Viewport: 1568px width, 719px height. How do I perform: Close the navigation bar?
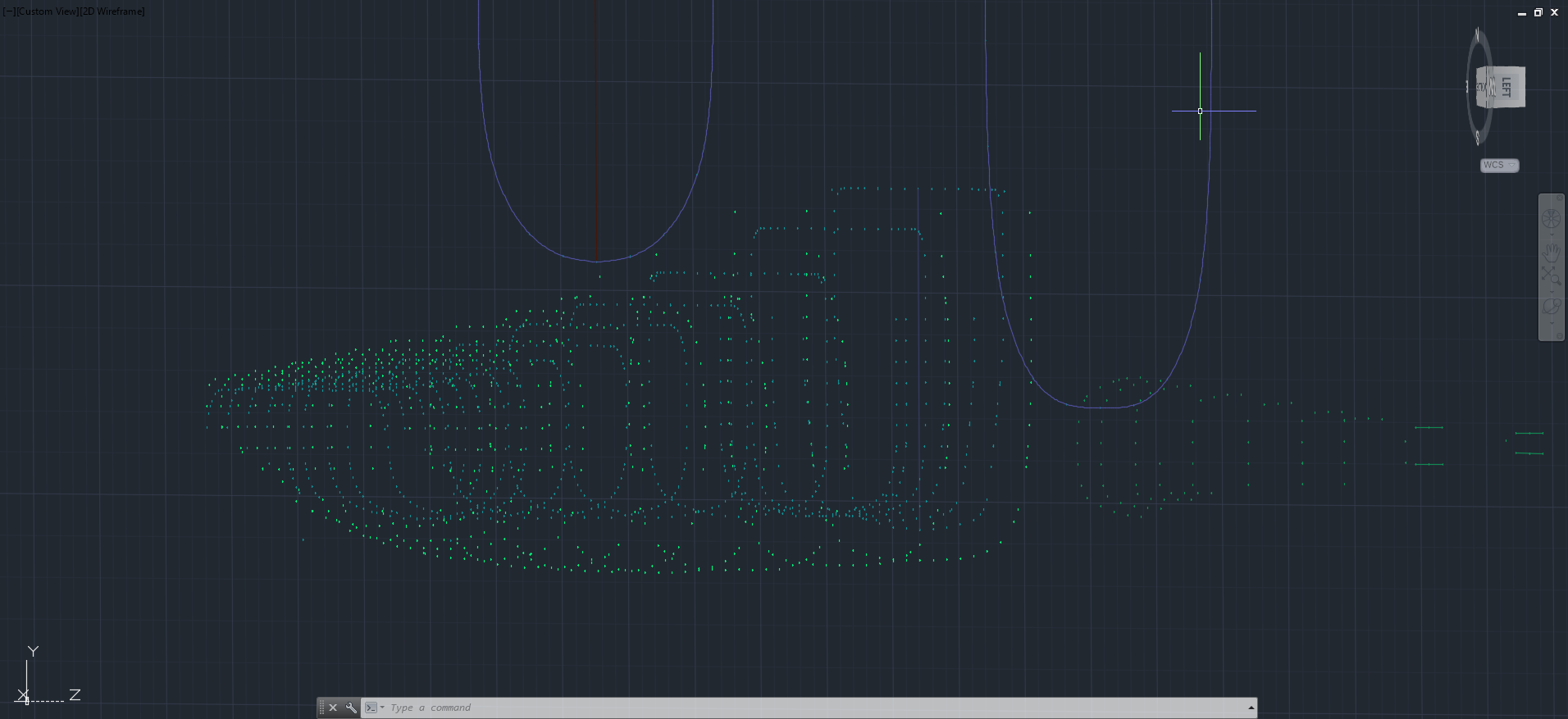click(1559, 198)
